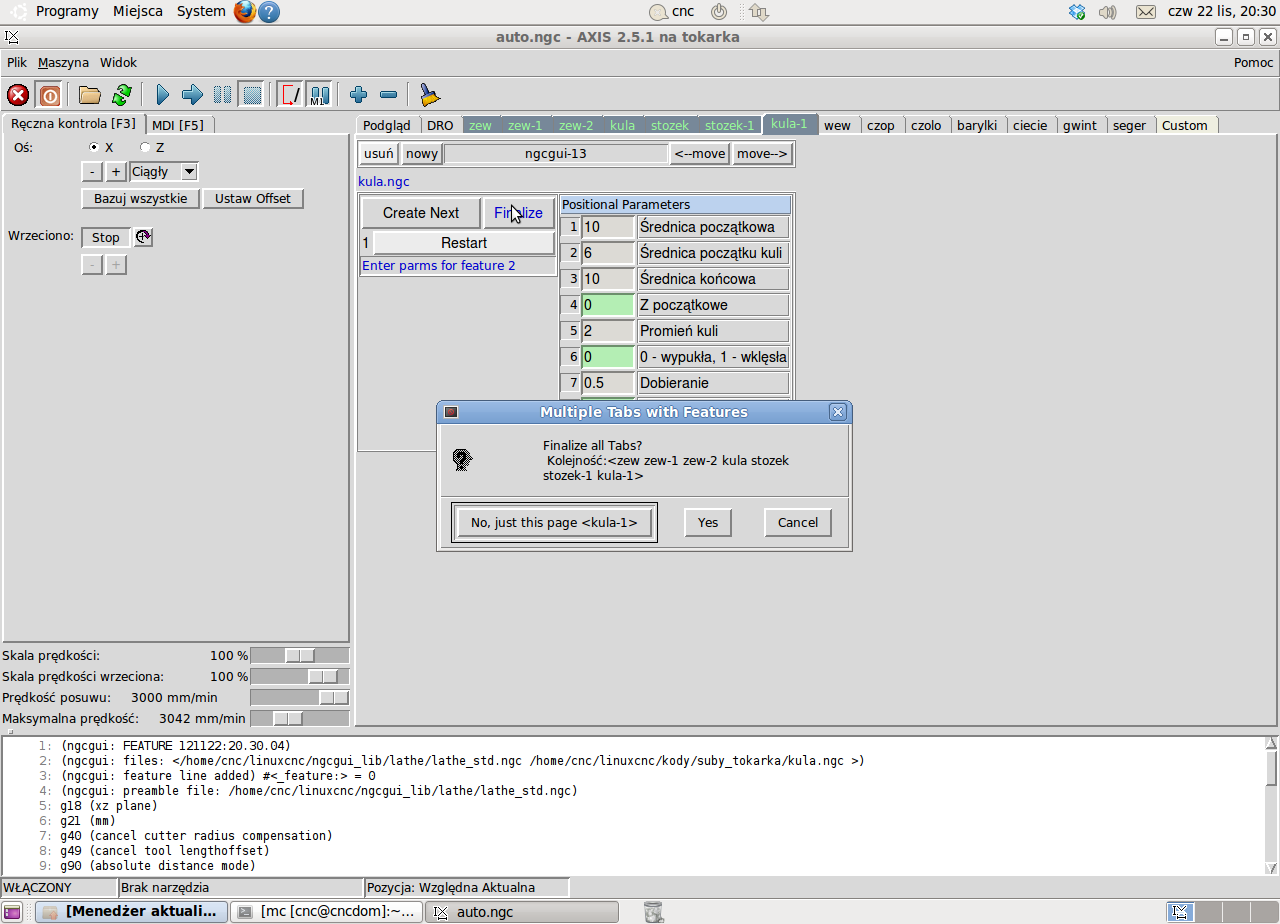
Task: Clear live plot with the broom icon
Action: [429, 95]
